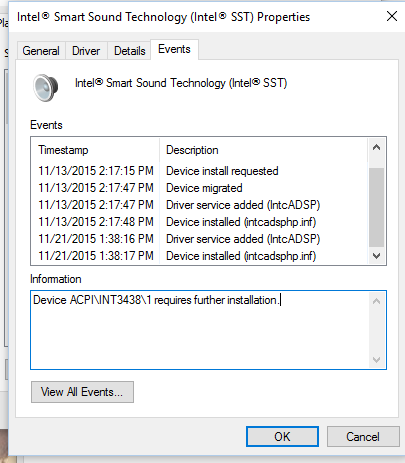This screenshot has width=405, height=463.
Task: Select the 2:17:47 PM Driver service added event
Action: [x=200, y=205]
